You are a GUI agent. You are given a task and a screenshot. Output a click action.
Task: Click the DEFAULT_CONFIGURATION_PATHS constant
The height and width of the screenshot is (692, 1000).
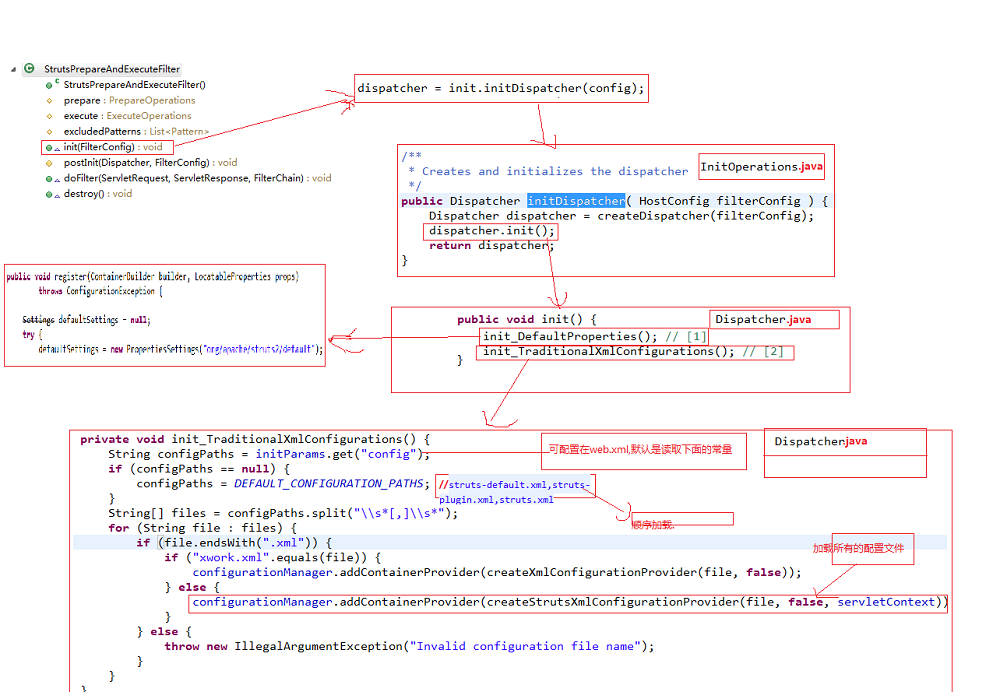(328, 483)
